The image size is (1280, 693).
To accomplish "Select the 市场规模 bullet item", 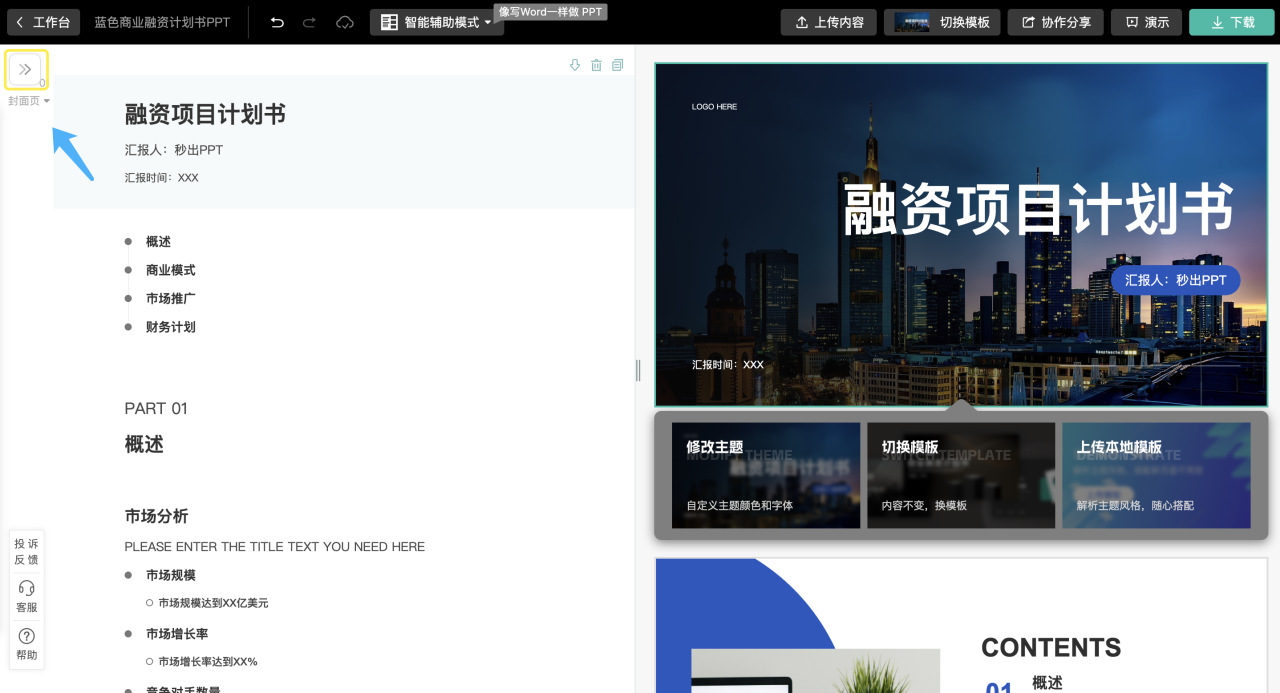I will click(x=170, y=575).
